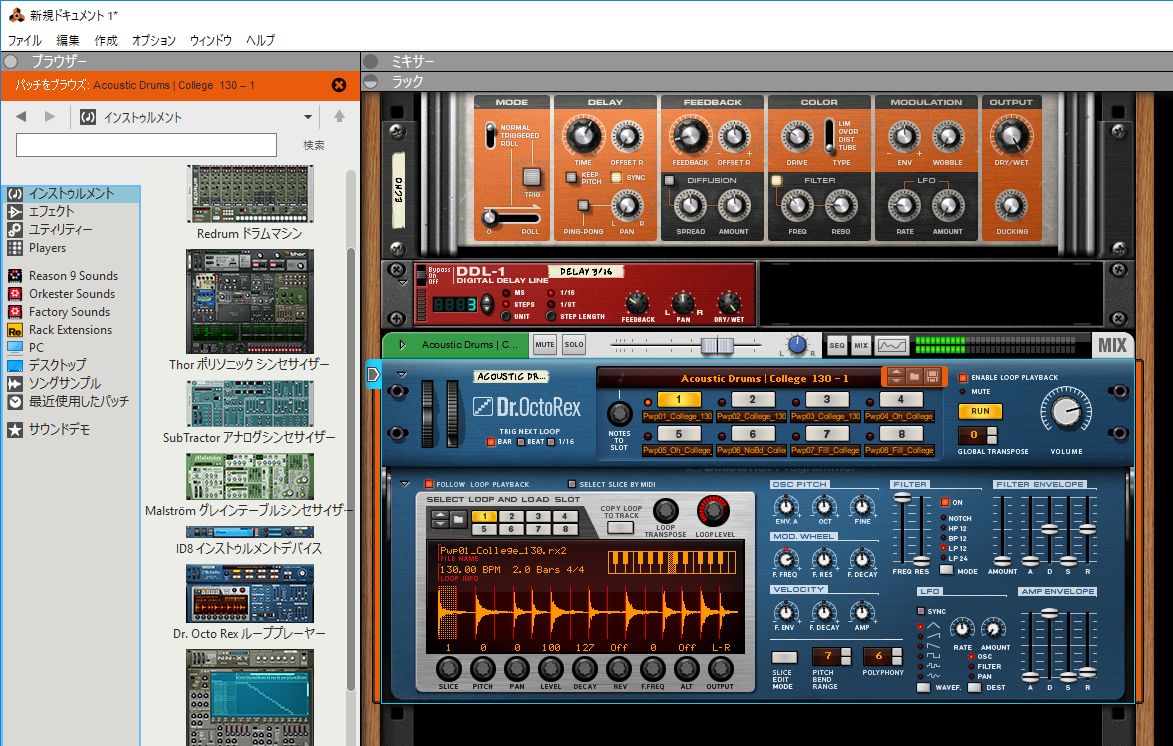Click the Echo Trig button
Viewport: 1173px width, 746px height.
(532, 177)
